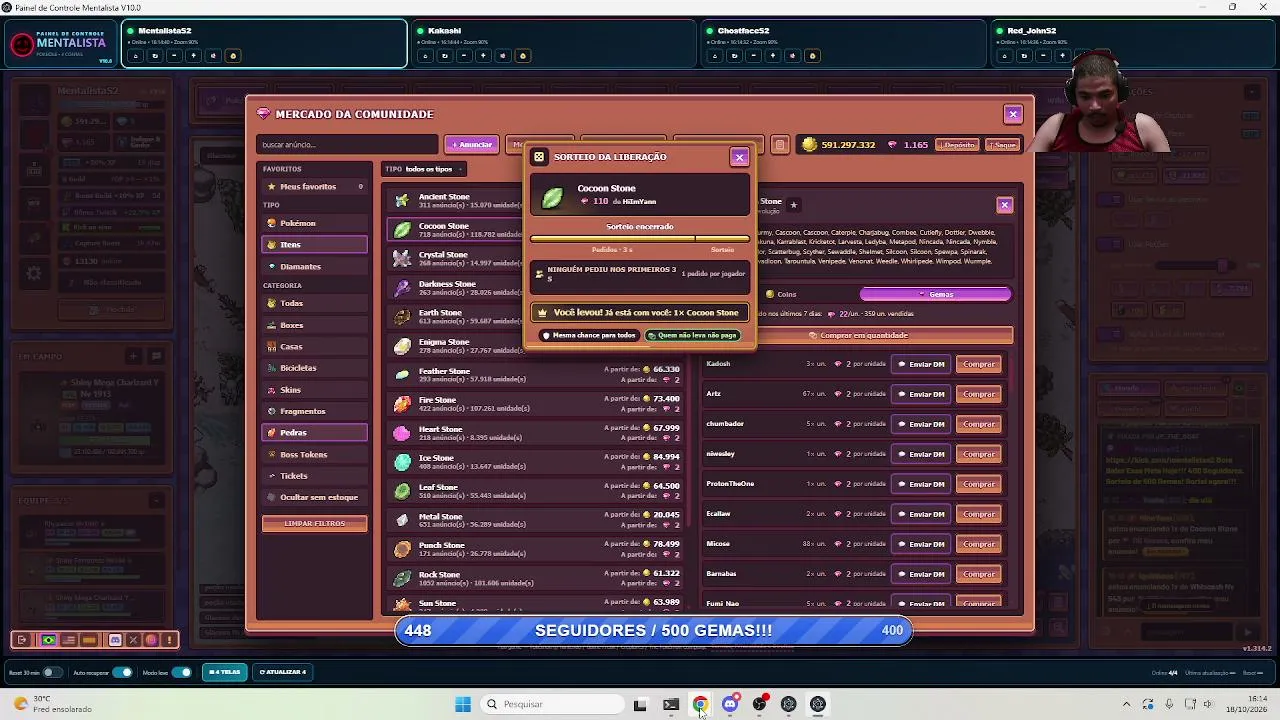Select the Diamantes type filter

pos(314,266)
